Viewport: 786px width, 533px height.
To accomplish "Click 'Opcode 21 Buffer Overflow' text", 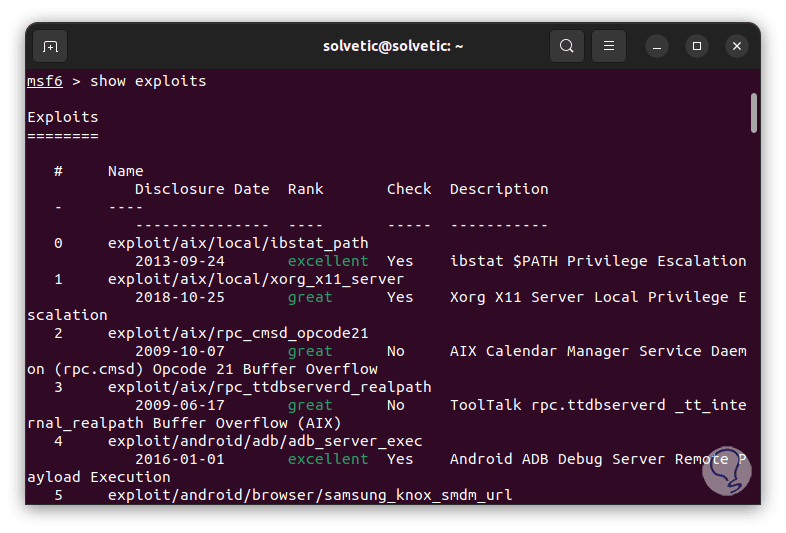I will (265, 370).
